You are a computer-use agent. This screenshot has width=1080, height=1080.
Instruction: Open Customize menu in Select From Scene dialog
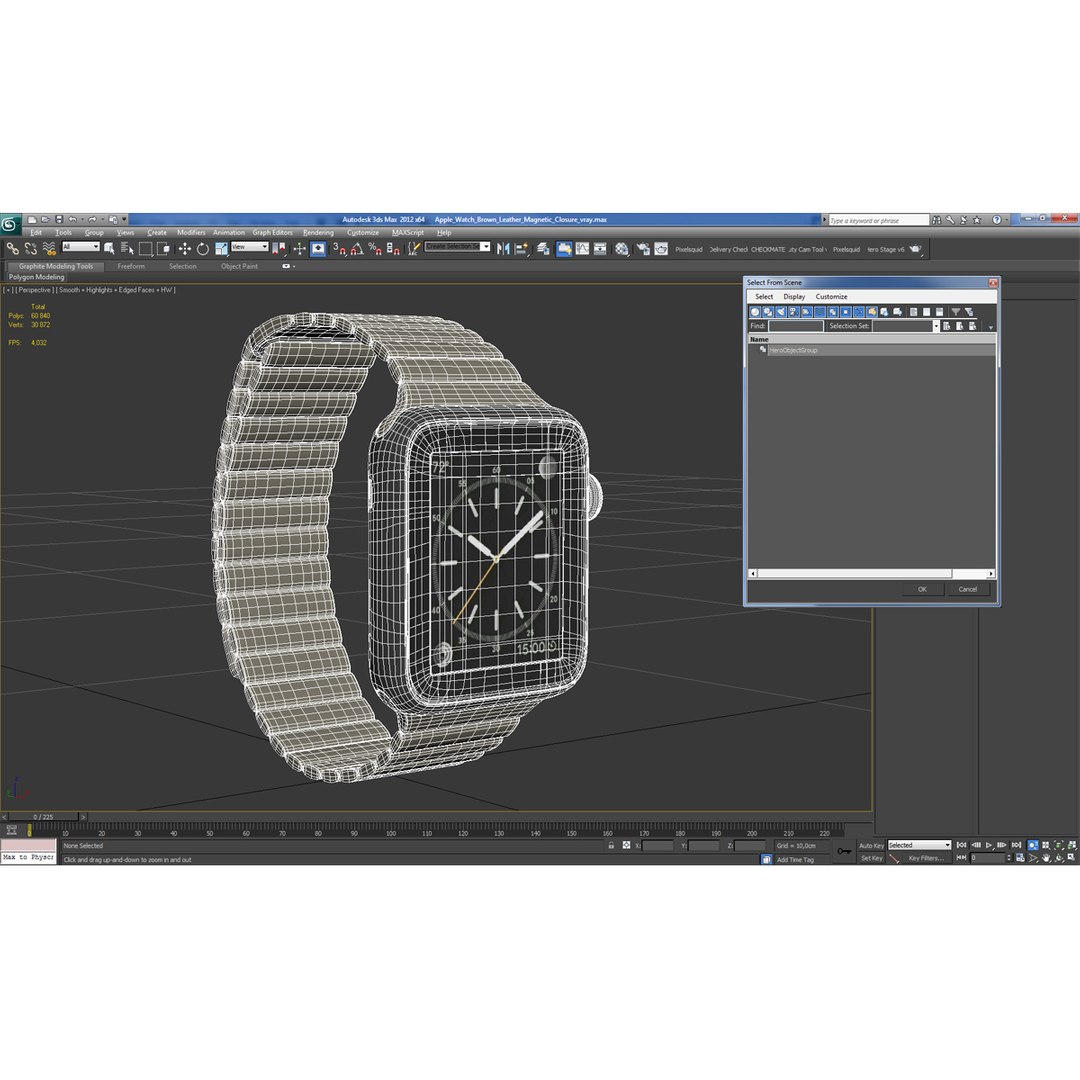(831, 297)
